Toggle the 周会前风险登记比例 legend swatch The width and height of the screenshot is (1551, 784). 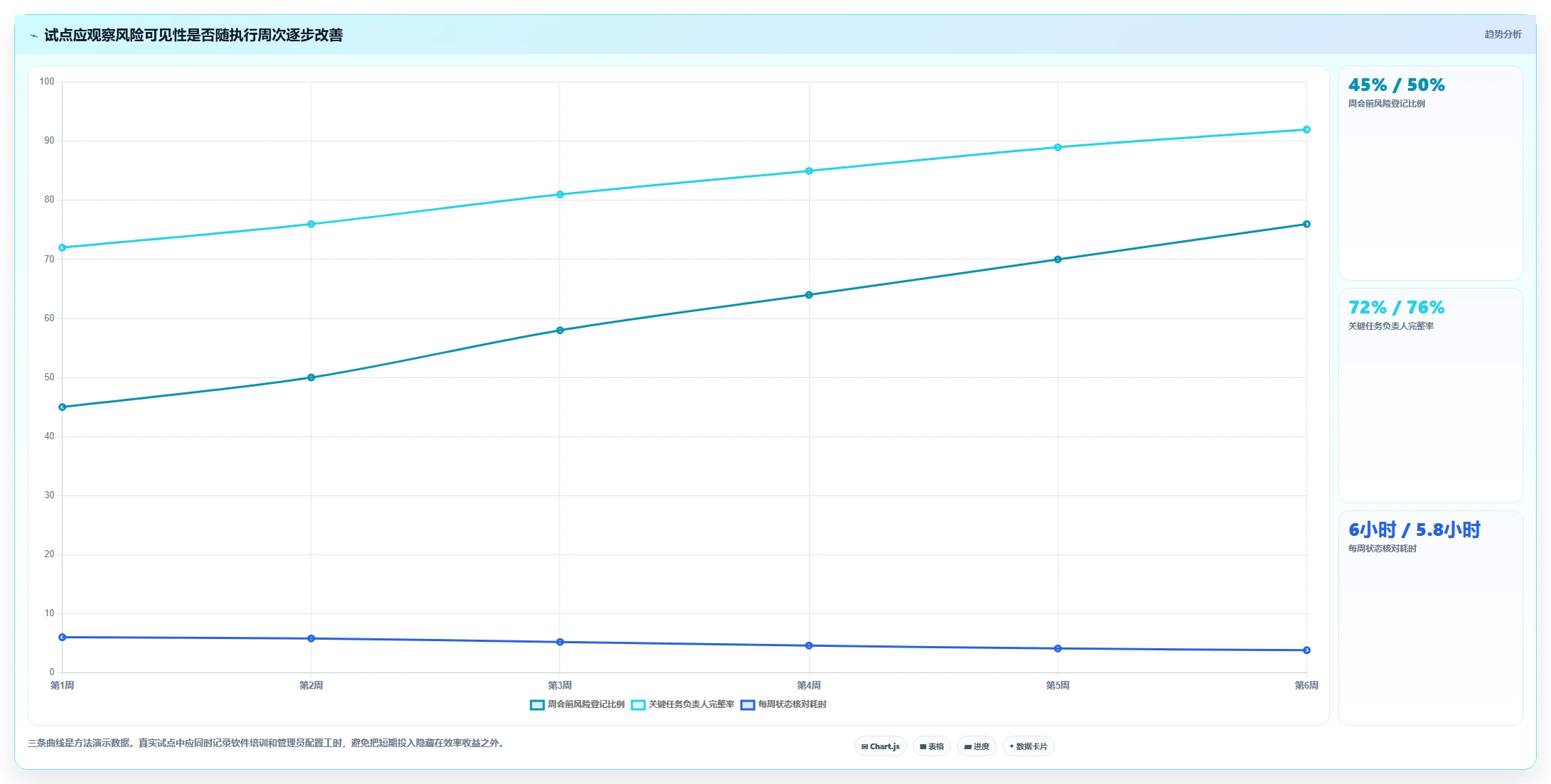pos(537,705)
